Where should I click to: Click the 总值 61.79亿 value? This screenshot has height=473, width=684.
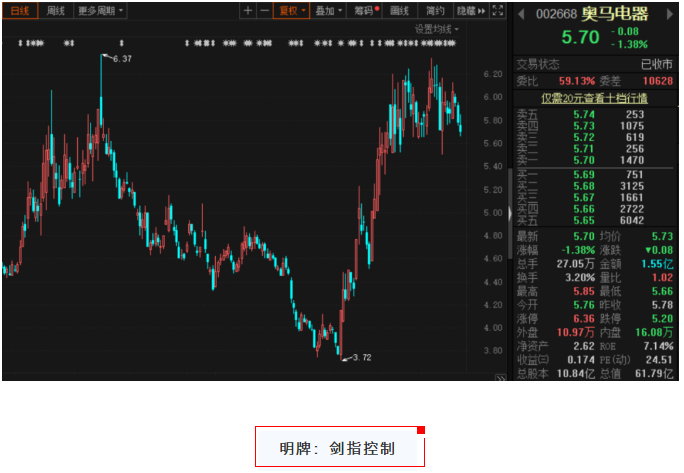[x=654, y=374]
